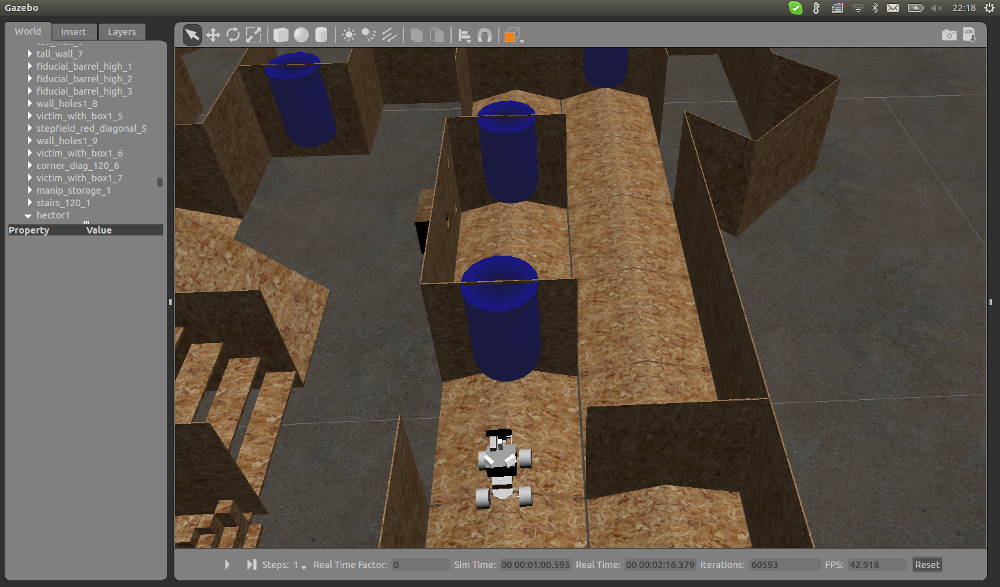
Task: Copy the selected model
Action: [416, 34]
